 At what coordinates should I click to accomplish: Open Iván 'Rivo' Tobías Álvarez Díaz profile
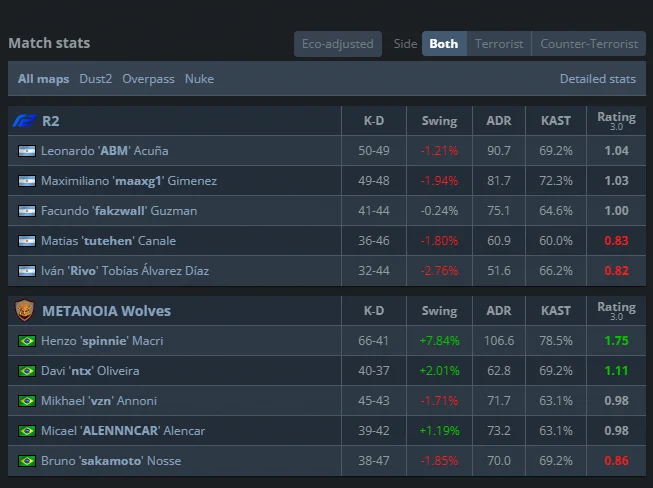point(125,271)
